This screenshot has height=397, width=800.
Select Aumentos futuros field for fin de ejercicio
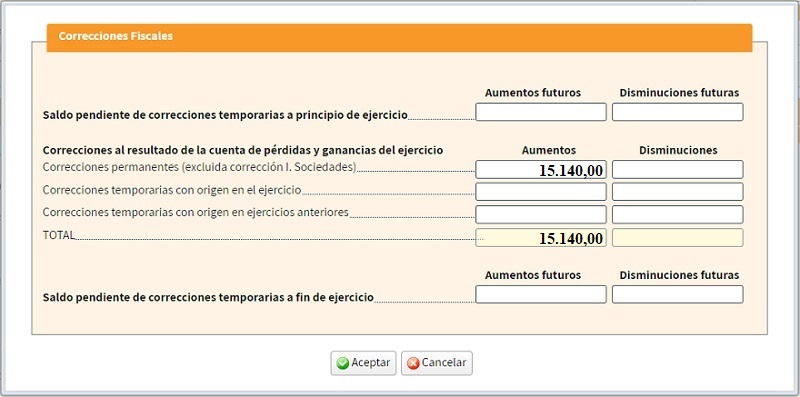pos(541,294)
